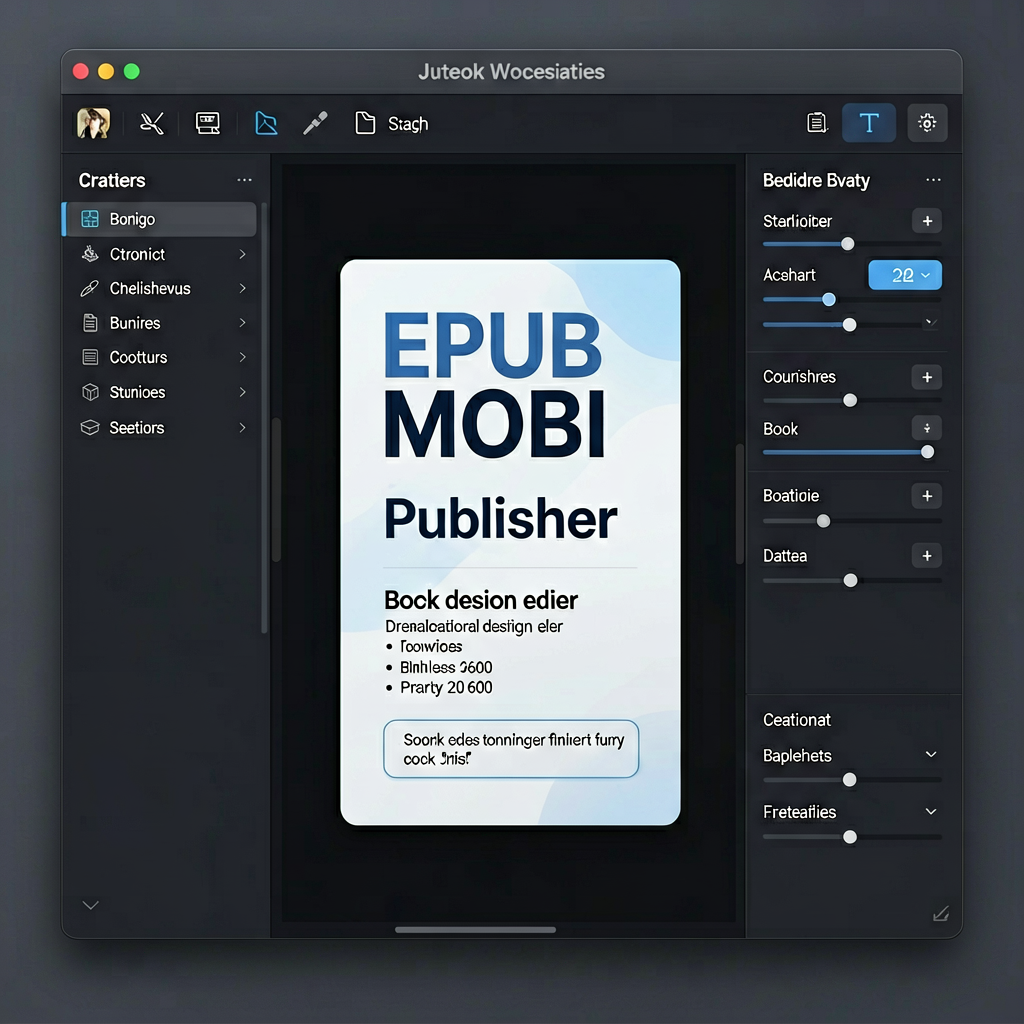1024x1024 pixels.
Task: Open the Stagh toolbar label
Action: pos(408,123)
